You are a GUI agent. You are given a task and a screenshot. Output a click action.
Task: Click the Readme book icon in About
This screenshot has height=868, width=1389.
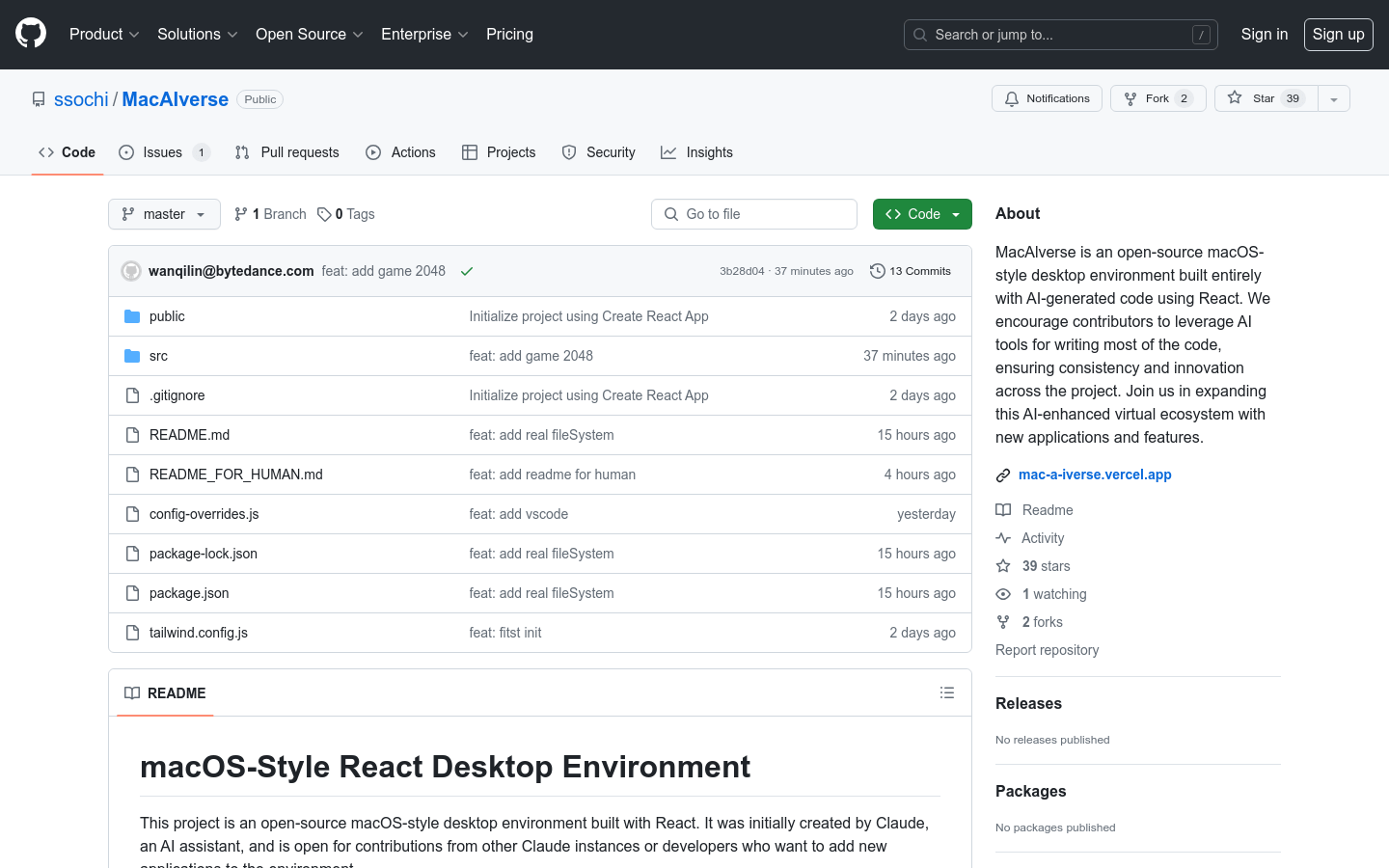click(1003, 510)
